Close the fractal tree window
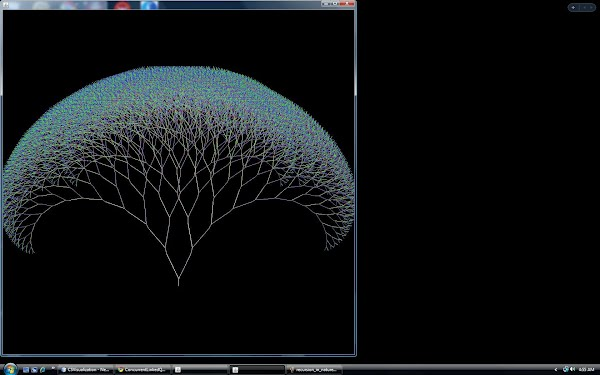600x375 pixels. click(347, 3)
